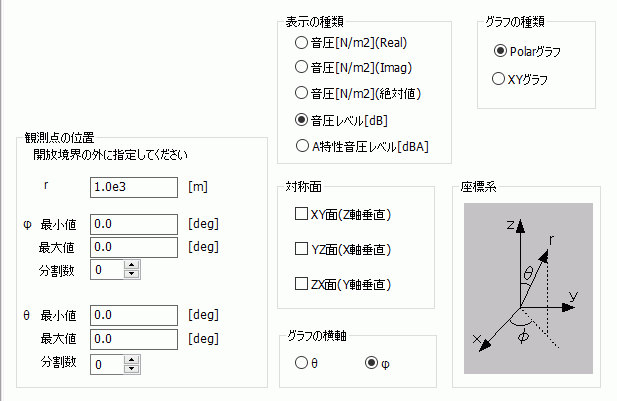Choose A特性音圧レベル[dBA] option

click(x=301, y=146)
